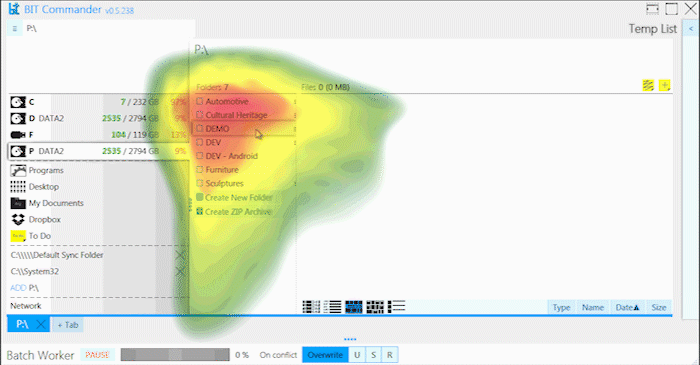Viewport: 700px width, 365px height.
Task: Select the checkbox for the Furniture folder
Action: click(200, 170)
